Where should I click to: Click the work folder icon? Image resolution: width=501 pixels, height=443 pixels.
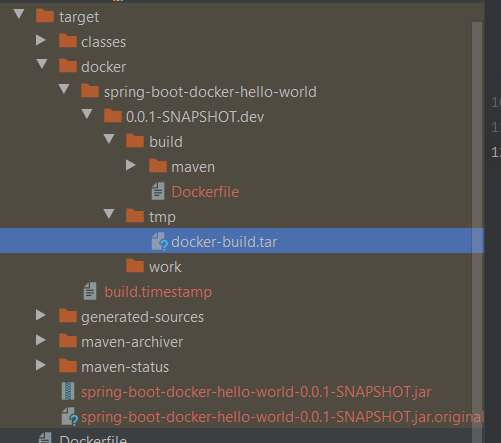[x=135, y=266]
